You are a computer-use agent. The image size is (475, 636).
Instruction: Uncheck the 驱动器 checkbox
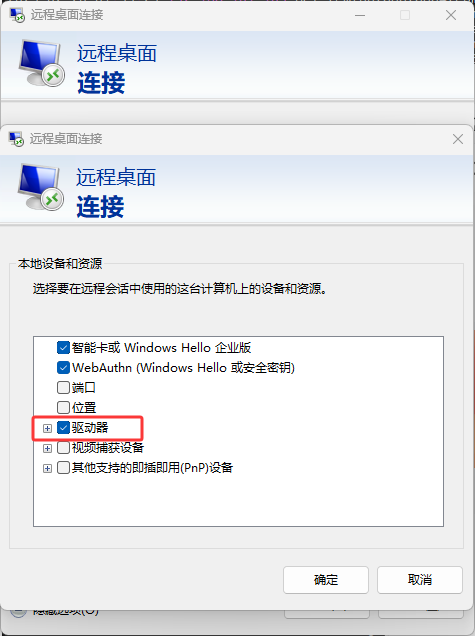63,428
